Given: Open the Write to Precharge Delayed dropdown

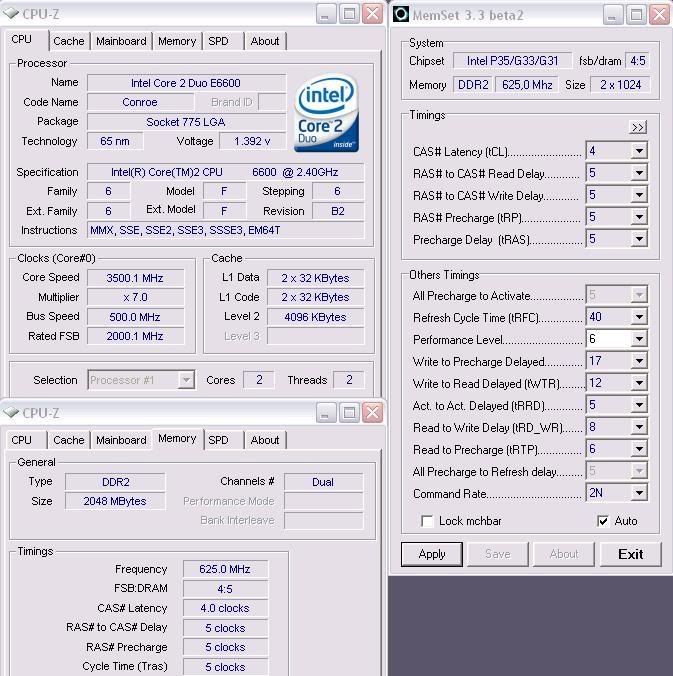Looking at the screenshot, I should point(639,361).
